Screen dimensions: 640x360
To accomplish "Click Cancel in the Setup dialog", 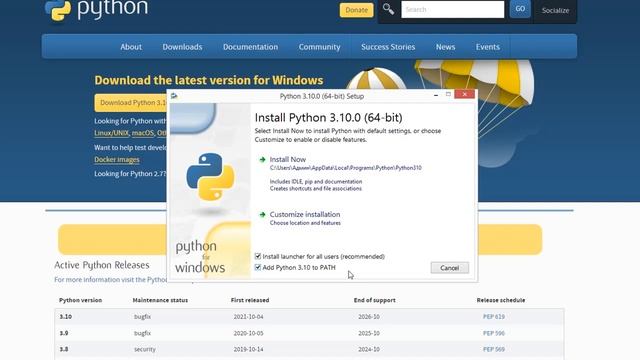I will [449, 268].
